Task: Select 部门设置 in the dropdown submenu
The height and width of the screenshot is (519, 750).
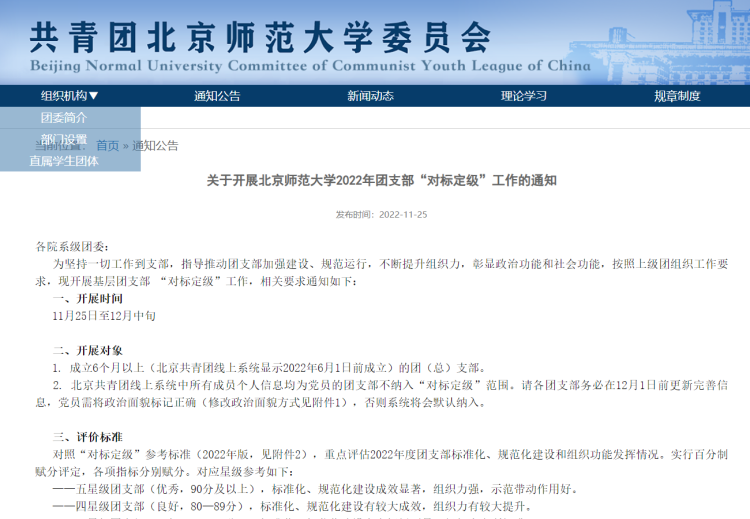Action: point(64,139)
